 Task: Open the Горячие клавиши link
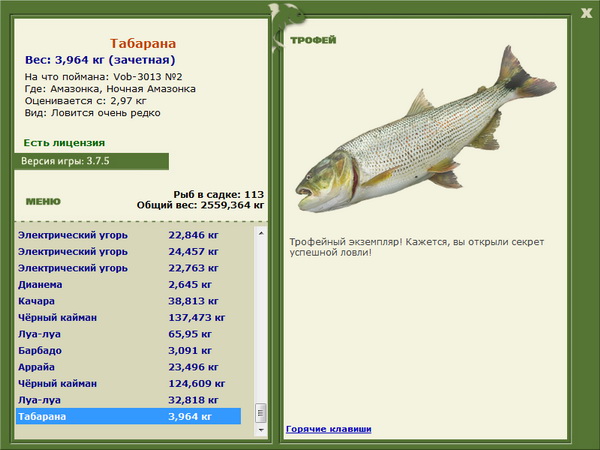(329, 429)
